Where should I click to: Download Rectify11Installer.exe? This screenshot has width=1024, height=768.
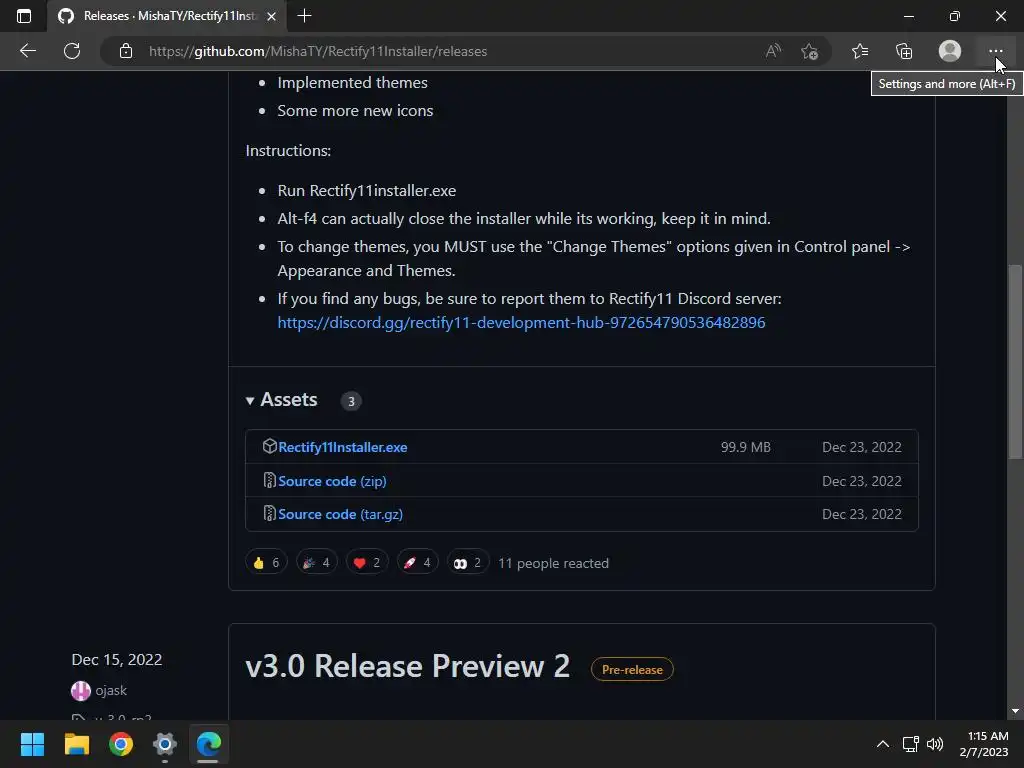coord(343,447)
